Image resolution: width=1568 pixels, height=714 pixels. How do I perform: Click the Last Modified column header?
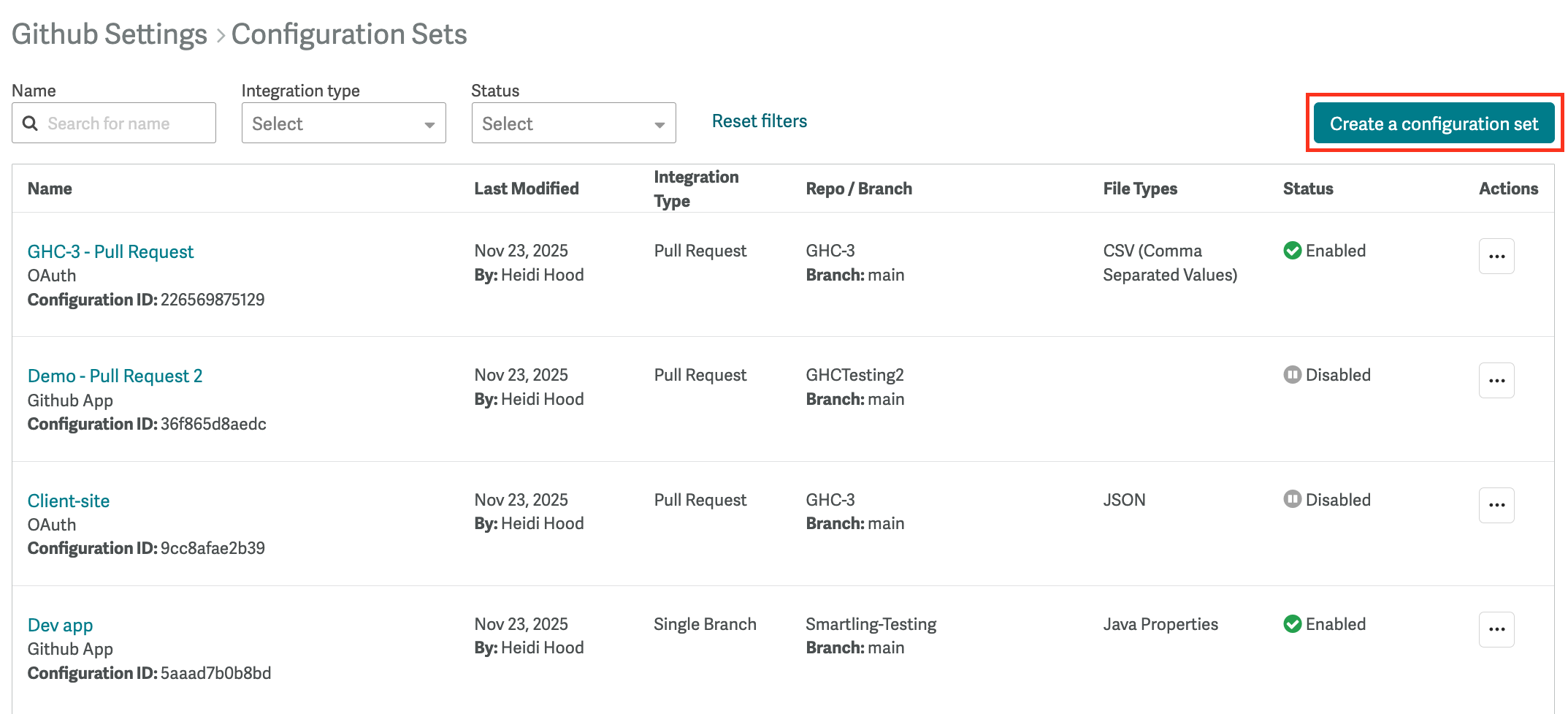coord(526,189)
